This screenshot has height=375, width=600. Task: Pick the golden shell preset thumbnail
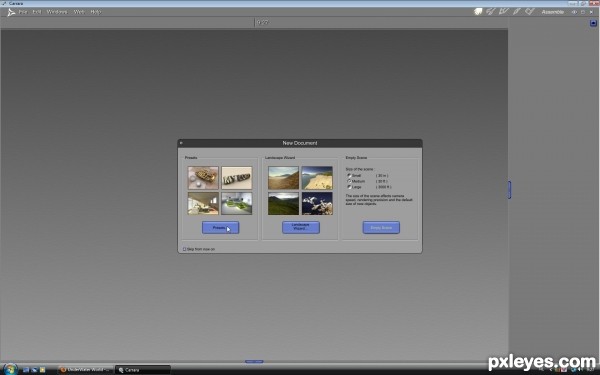[x=203, y=178]
